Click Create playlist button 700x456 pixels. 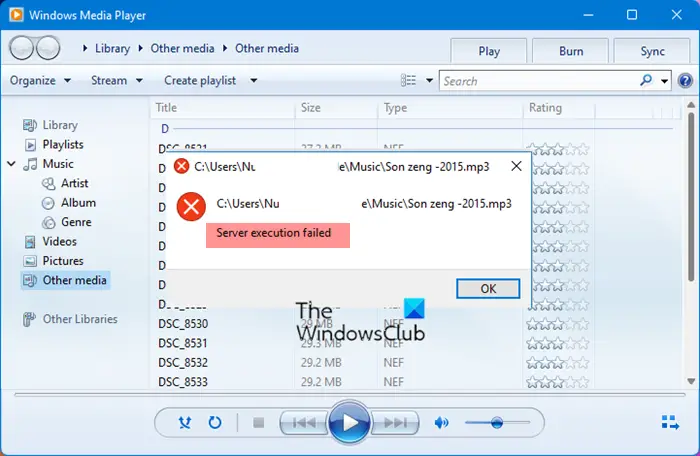[200, 80]
